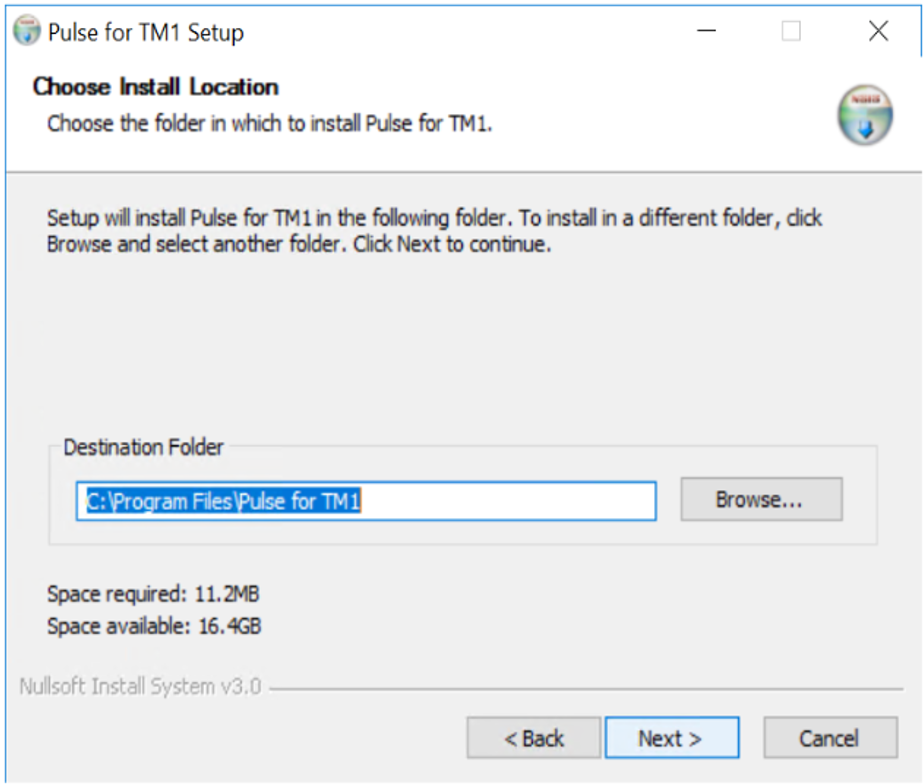This screenshot has height=784, width=924.
Task: Click the greyed-out maximize window button
Action: [x=791, y=32]
